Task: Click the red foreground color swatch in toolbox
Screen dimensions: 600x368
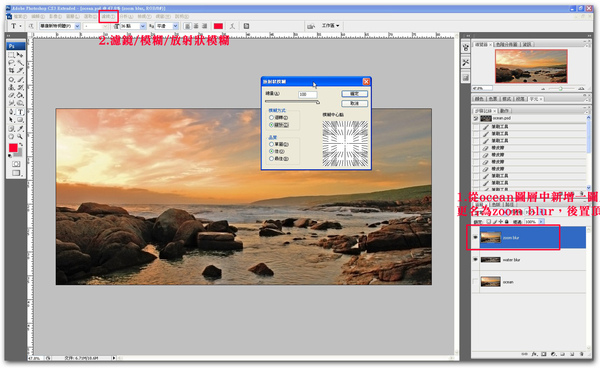Action: [x=13, y=147]
